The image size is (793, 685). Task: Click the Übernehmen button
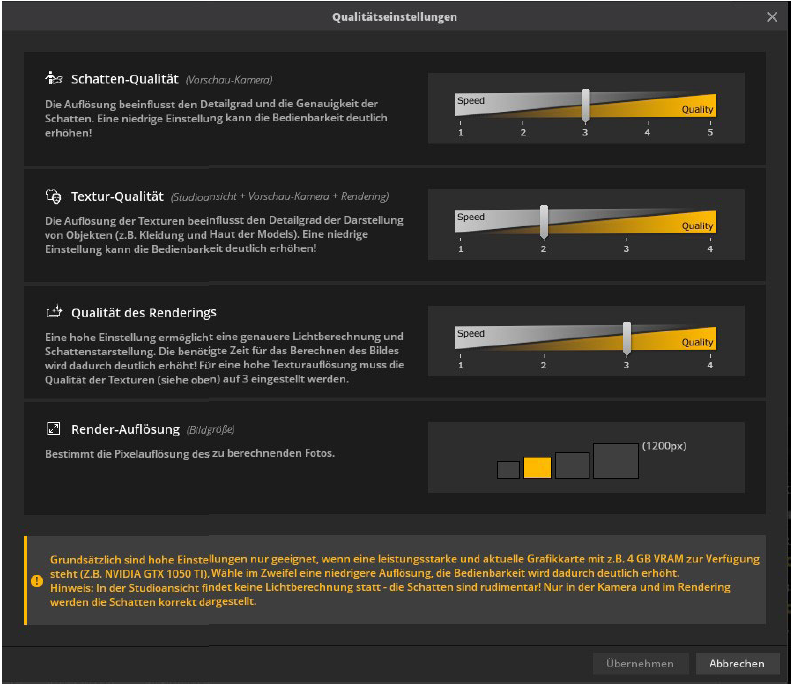(x=640, y=663)
